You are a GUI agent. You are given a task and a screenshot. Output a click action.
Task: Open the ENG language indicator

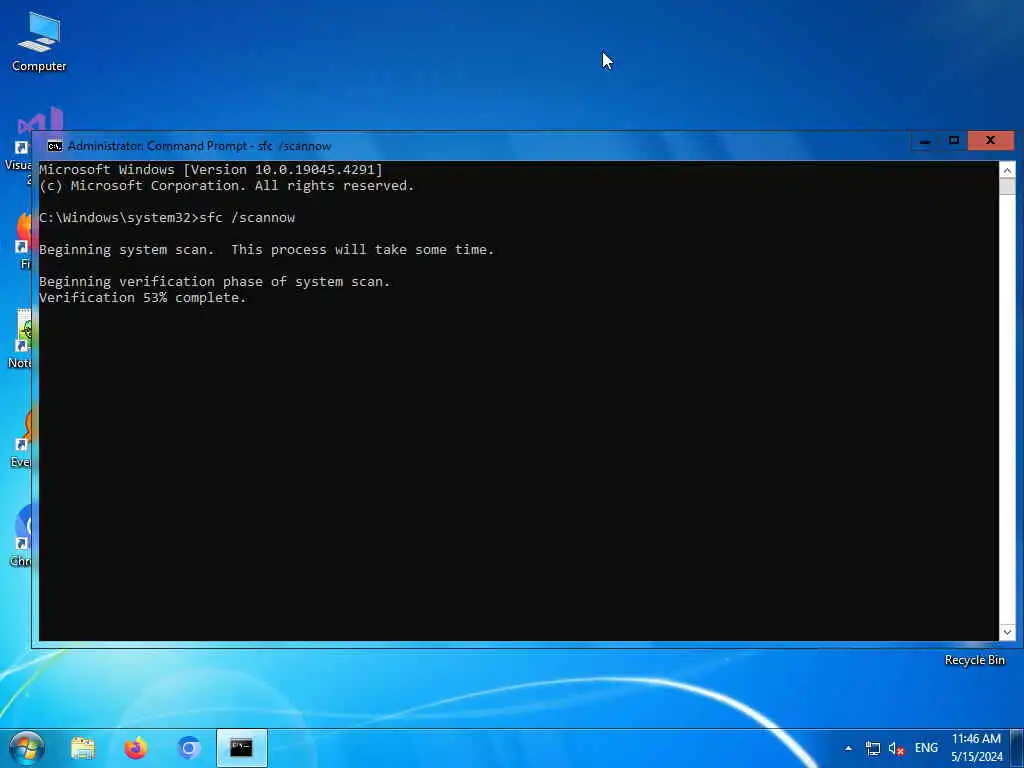pos(926,748)
